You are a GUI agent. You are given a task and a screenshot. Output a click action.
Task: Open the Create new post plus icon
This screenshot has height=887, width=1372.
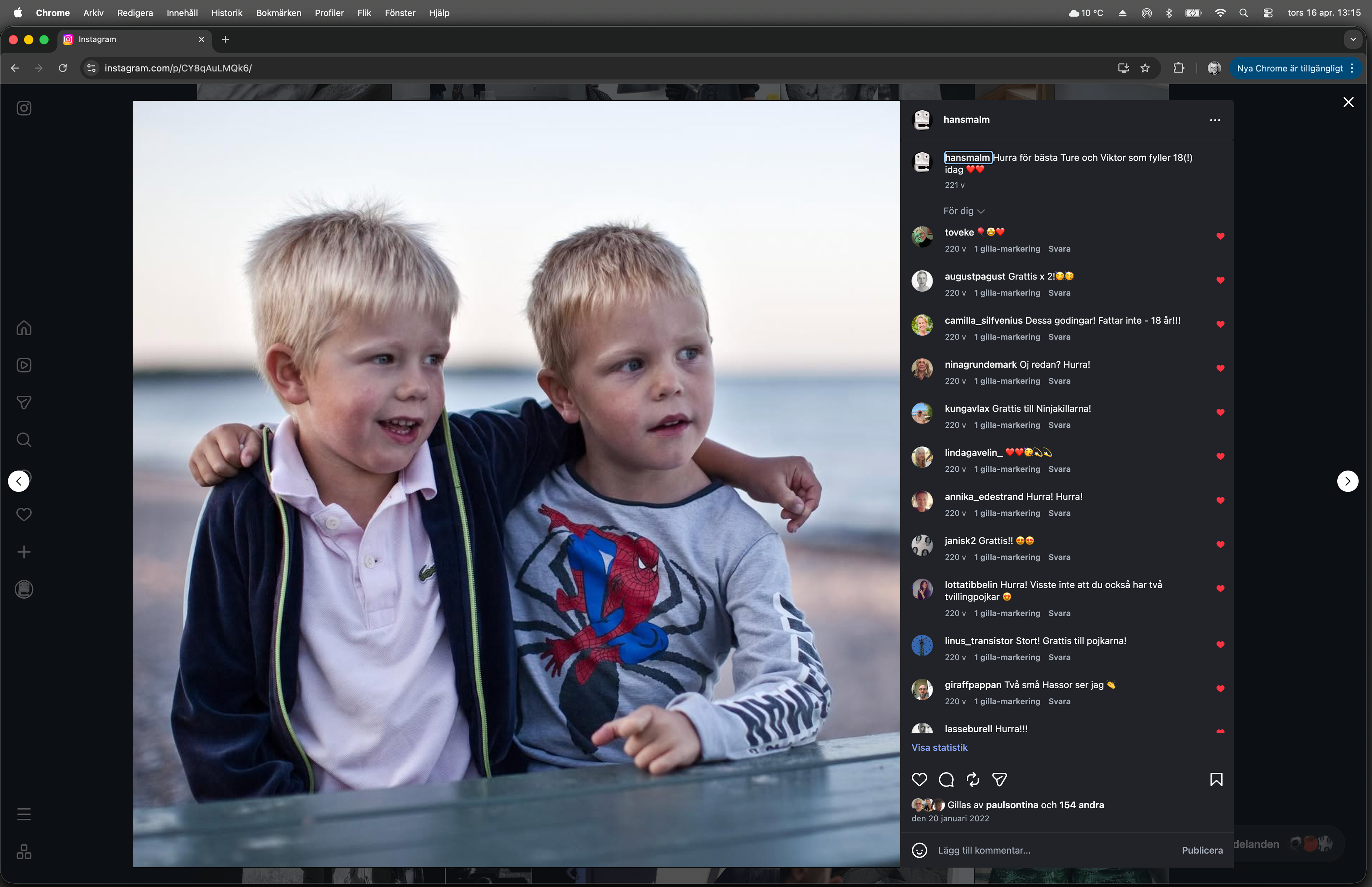point(24,552)
